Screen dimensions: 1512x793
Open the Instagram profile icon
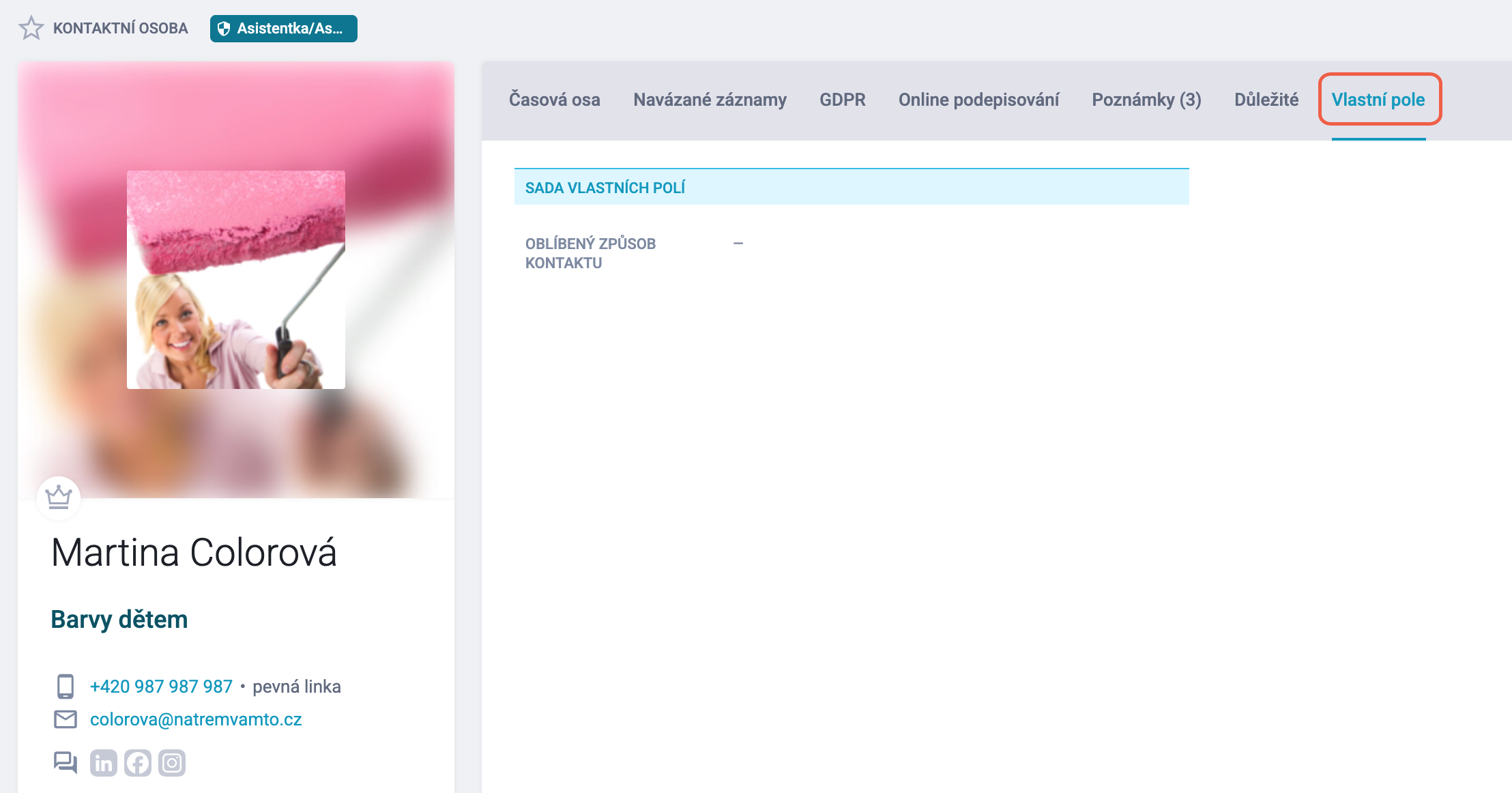[172, 763]
